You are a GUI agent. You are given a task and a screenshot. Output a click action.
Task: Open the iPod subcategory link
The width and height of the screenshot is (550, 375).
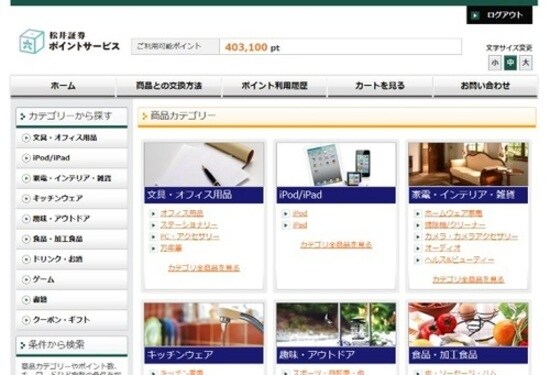click(x=300, y=213)
